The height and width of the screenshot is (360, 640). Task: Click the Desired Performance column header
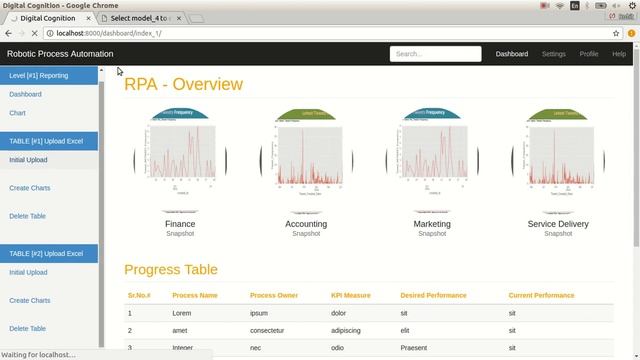[x=433, y=296]
